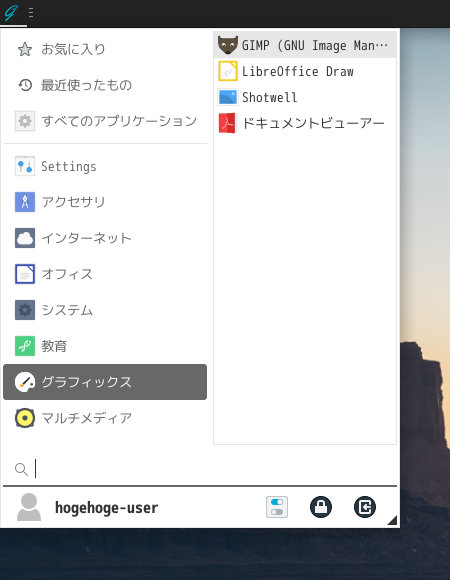Click the LibreOffice Draw yellow icon
This screenshot has height=580, width=450.
[228, 71]
